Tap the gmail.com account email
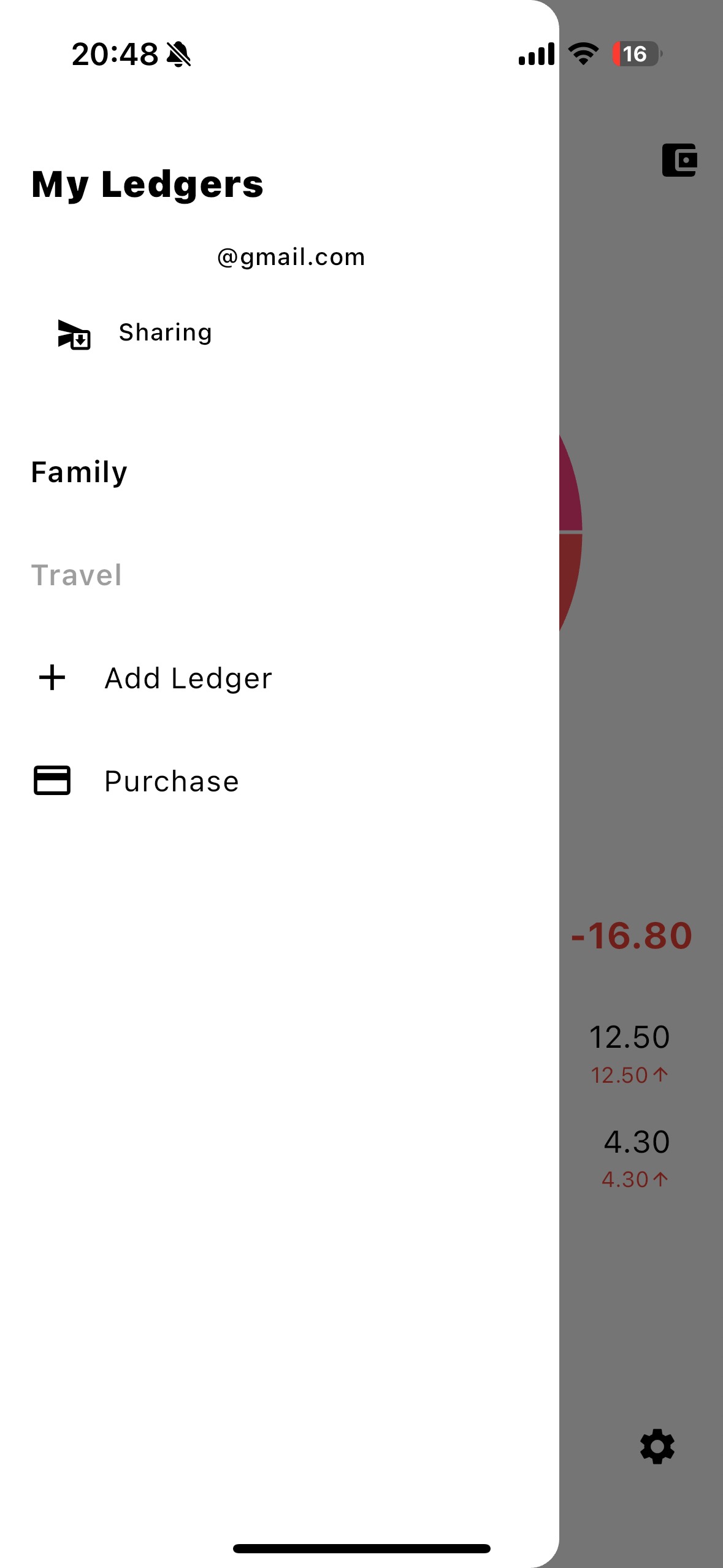This screenshot has width=723, height=1568. (291, 257)
